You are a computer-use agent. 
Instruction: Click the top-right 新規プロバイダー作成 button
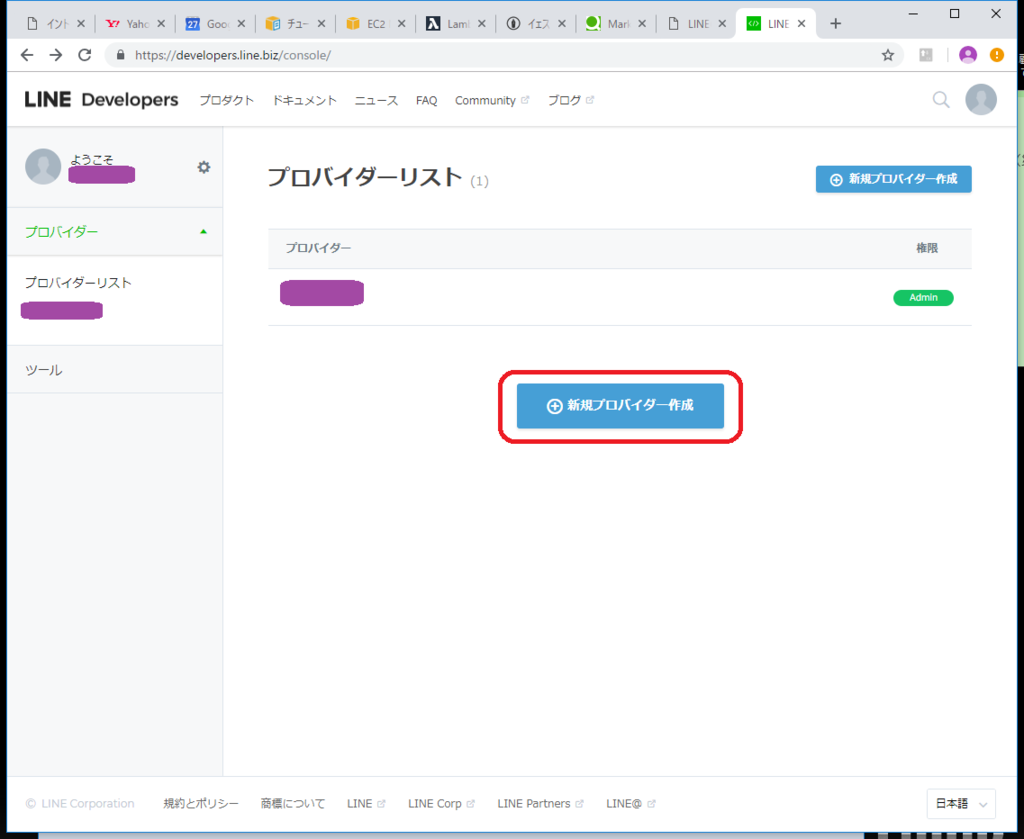893,179
